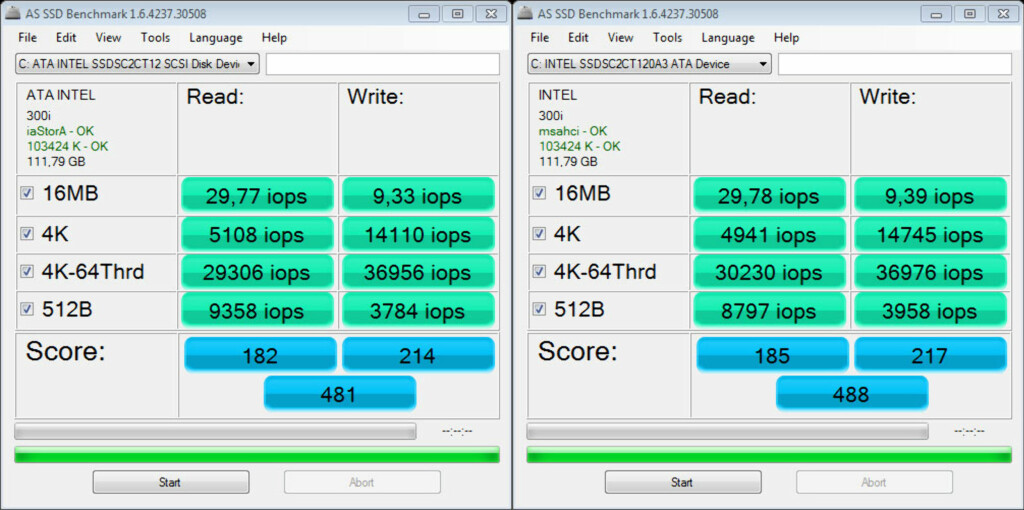Click the 14745 iops write result
The width and height of the screenshot is (1024, 510).
(x=930, y=234)
